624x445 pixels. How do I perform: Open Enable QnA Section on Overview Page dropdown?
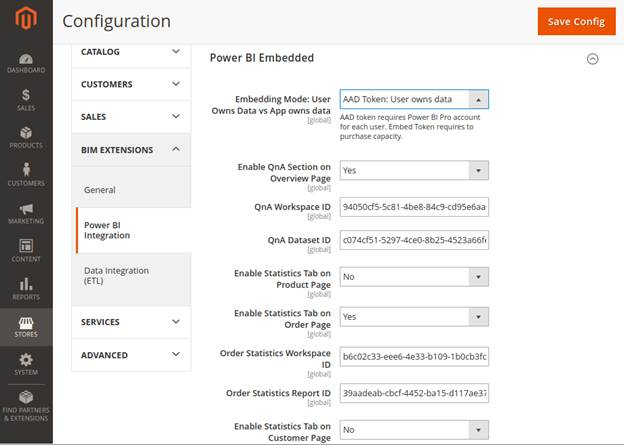[414, 170]
